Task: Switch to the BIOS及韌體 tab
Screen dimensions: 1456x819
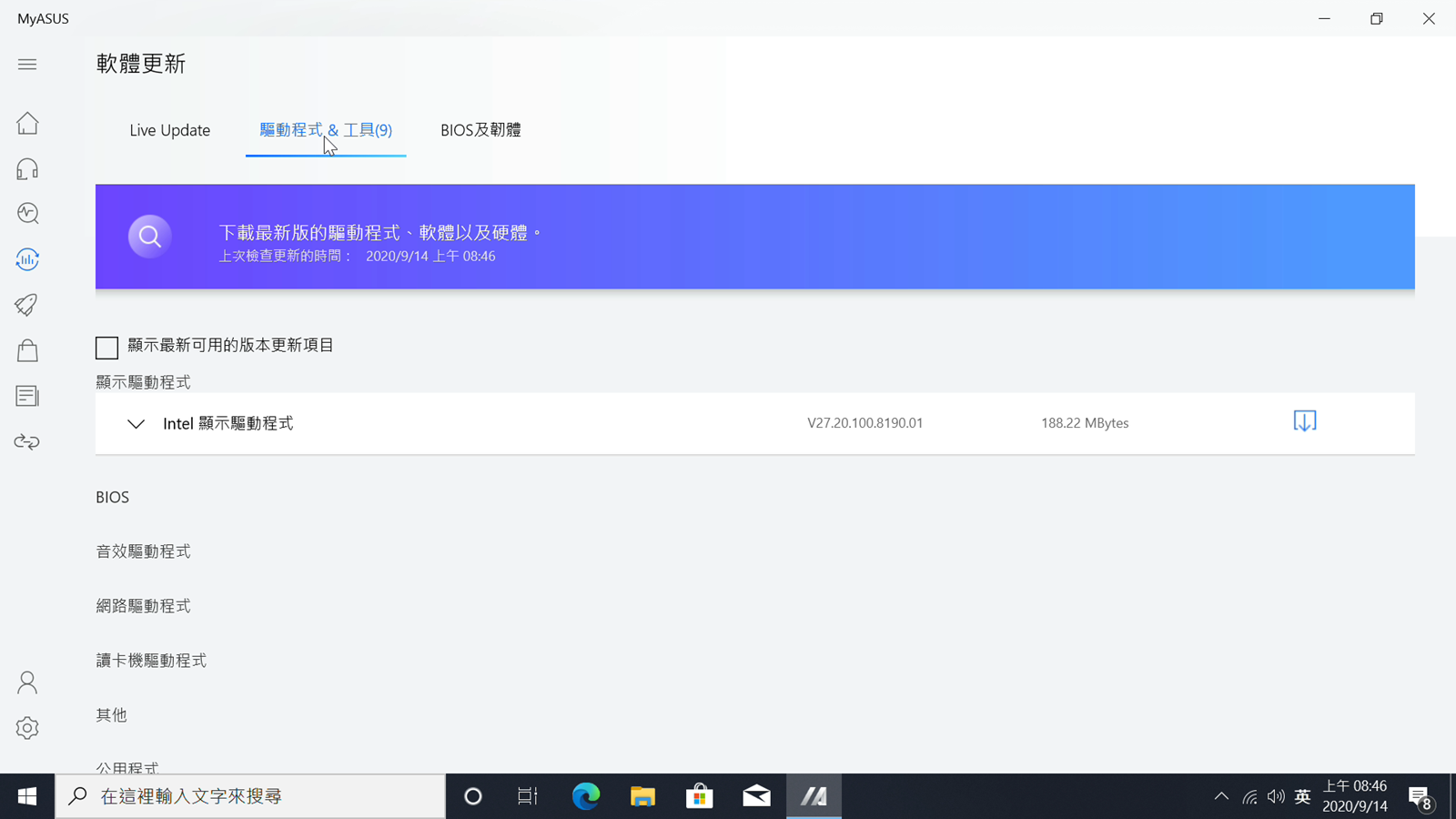Action: (x=480, y=130)
